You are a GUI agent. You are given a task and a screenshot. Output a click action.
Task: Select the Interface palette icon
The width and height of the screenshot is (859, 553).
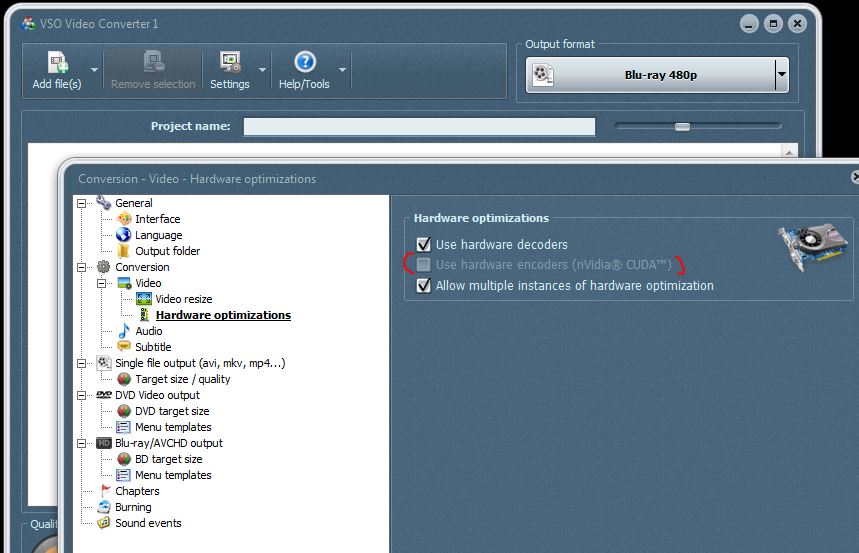click(124, 219)
